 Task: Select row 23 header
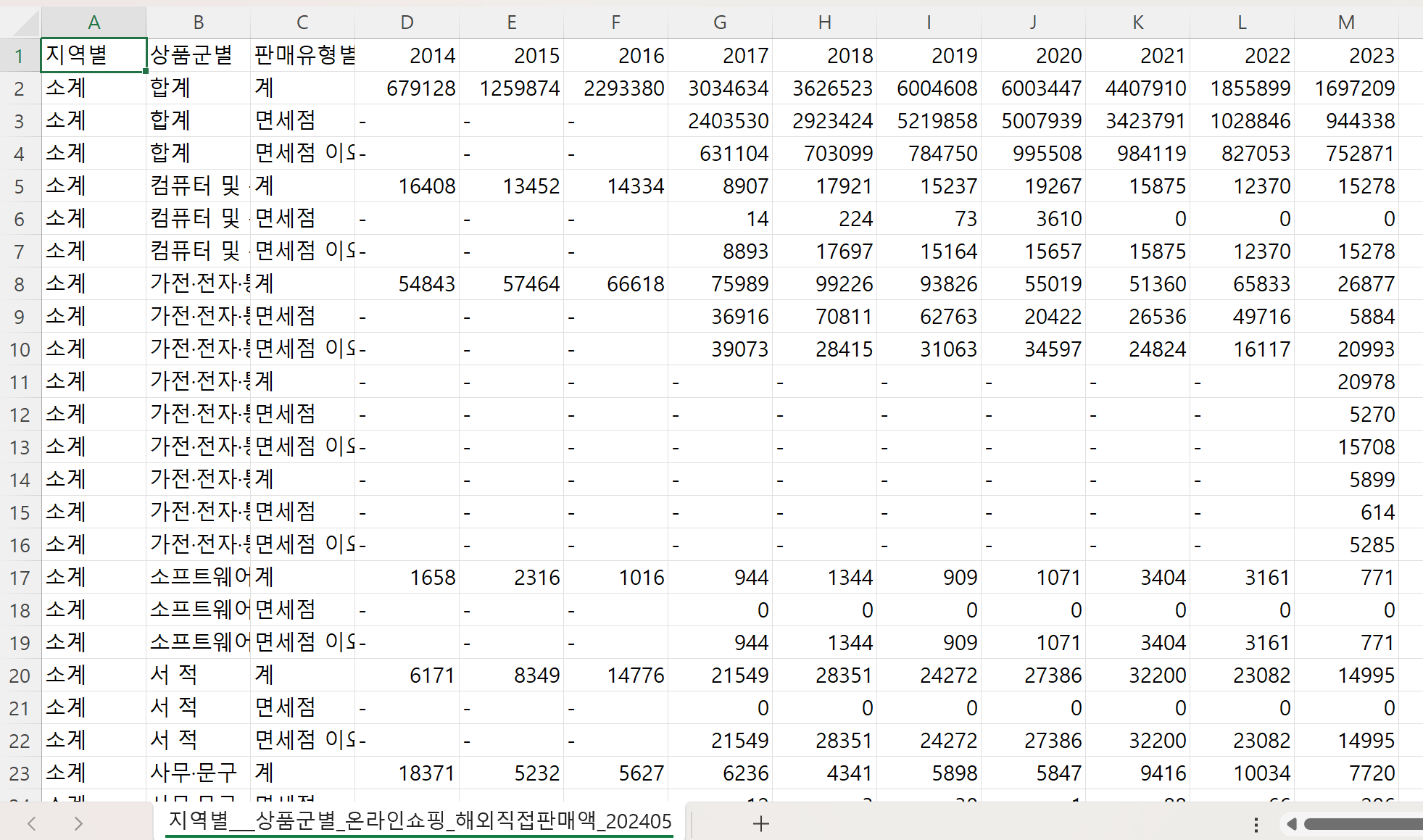[20, 773]
